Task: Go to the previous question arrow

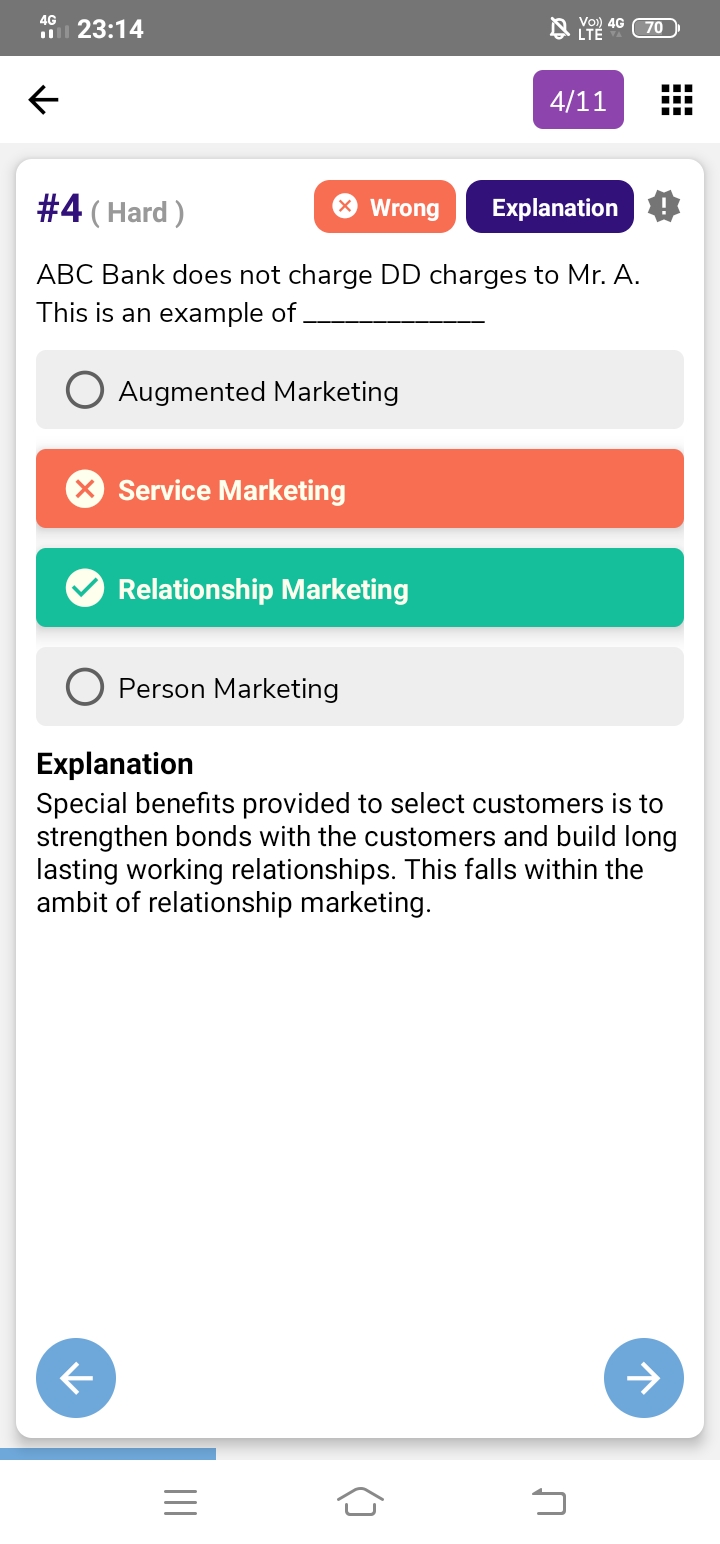Action: pos(76,1378)
